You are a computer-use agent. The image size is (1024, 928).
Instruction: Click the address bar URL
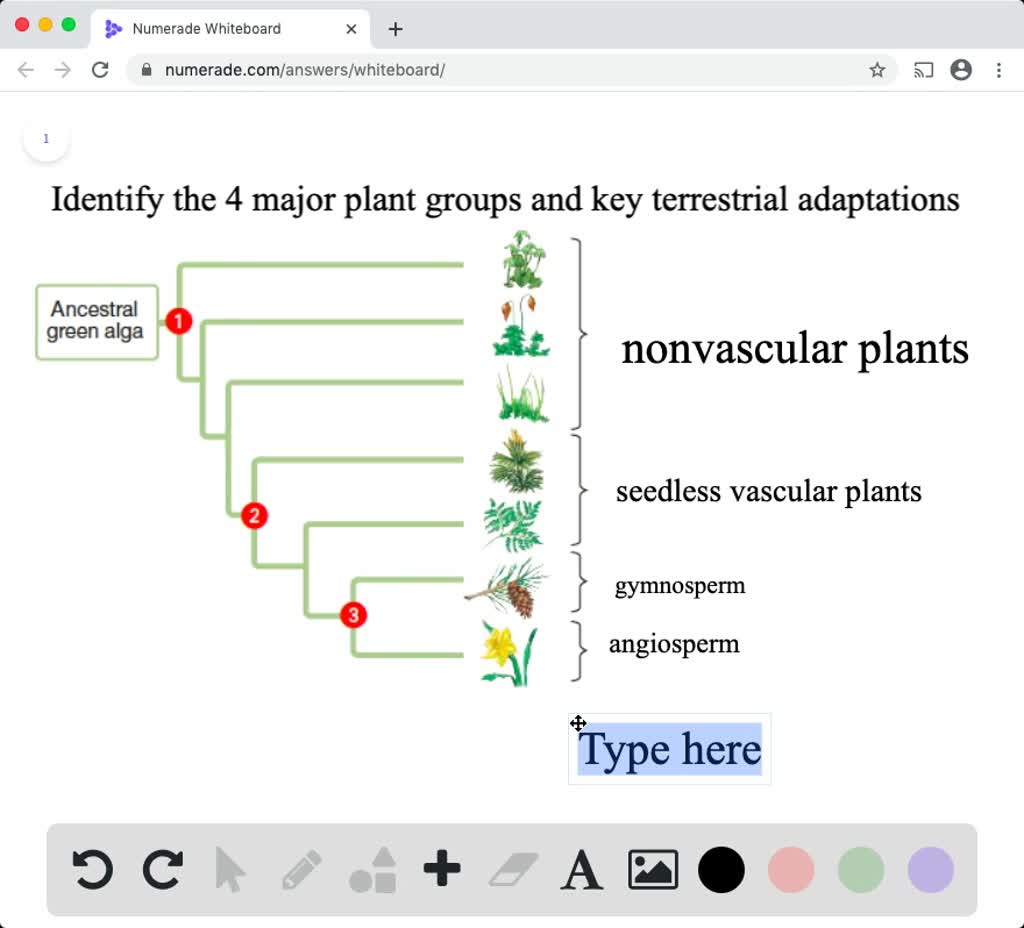click(x=400, y=70)
